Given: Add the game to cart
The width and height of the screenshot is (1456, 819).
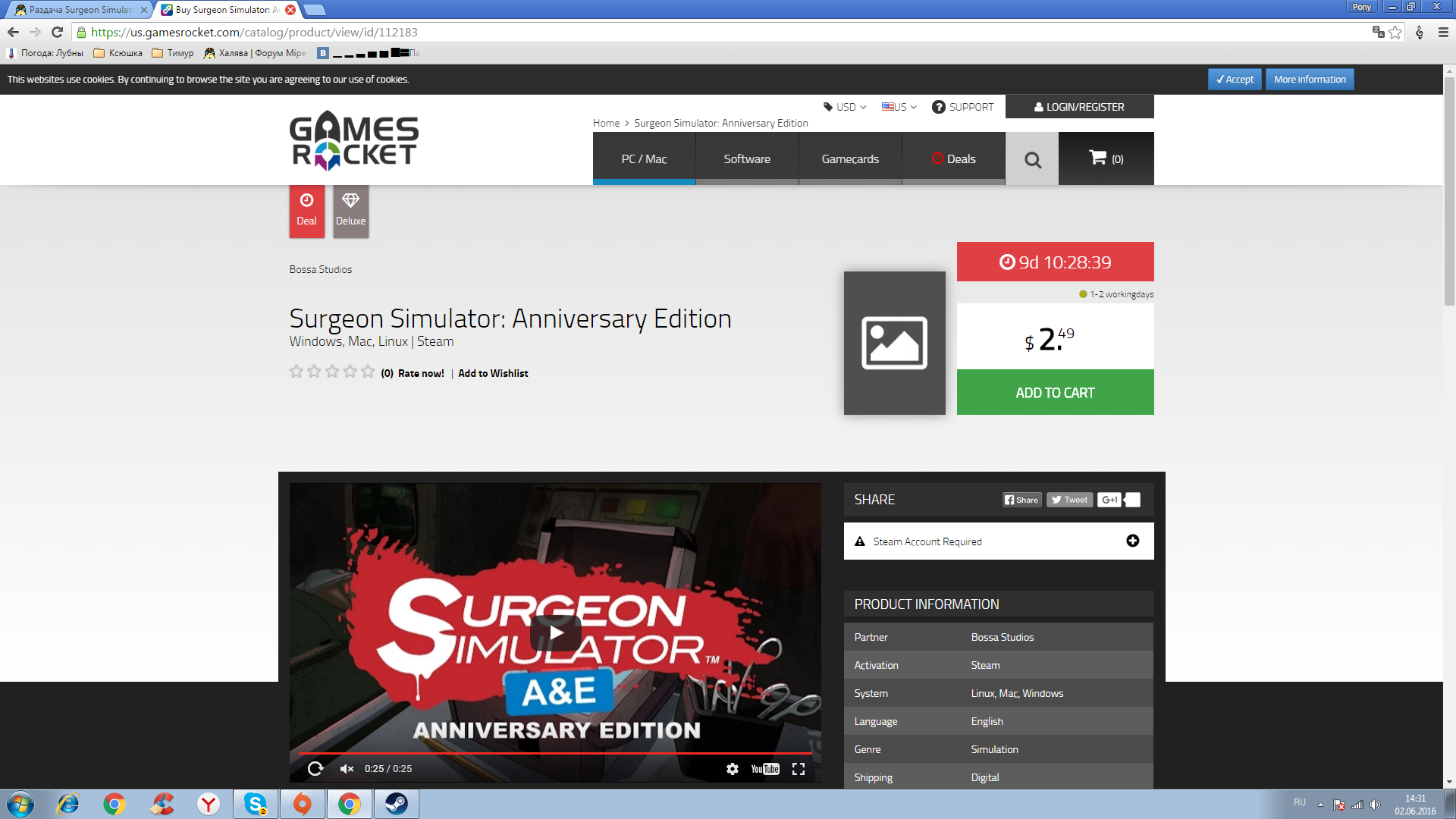Looking at the screenshot, I should [1056, 392].
